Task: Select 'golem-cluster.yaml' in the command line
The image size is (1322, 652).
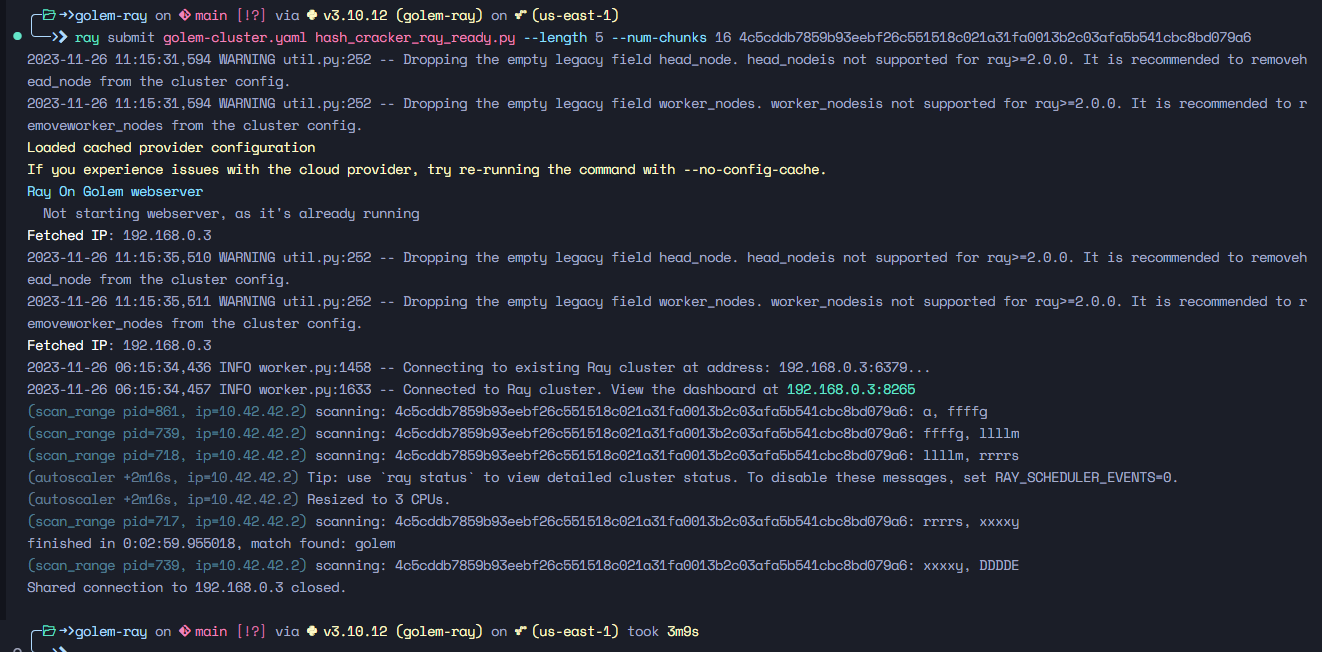Action: pyautogui.click(x=235, y=38)
